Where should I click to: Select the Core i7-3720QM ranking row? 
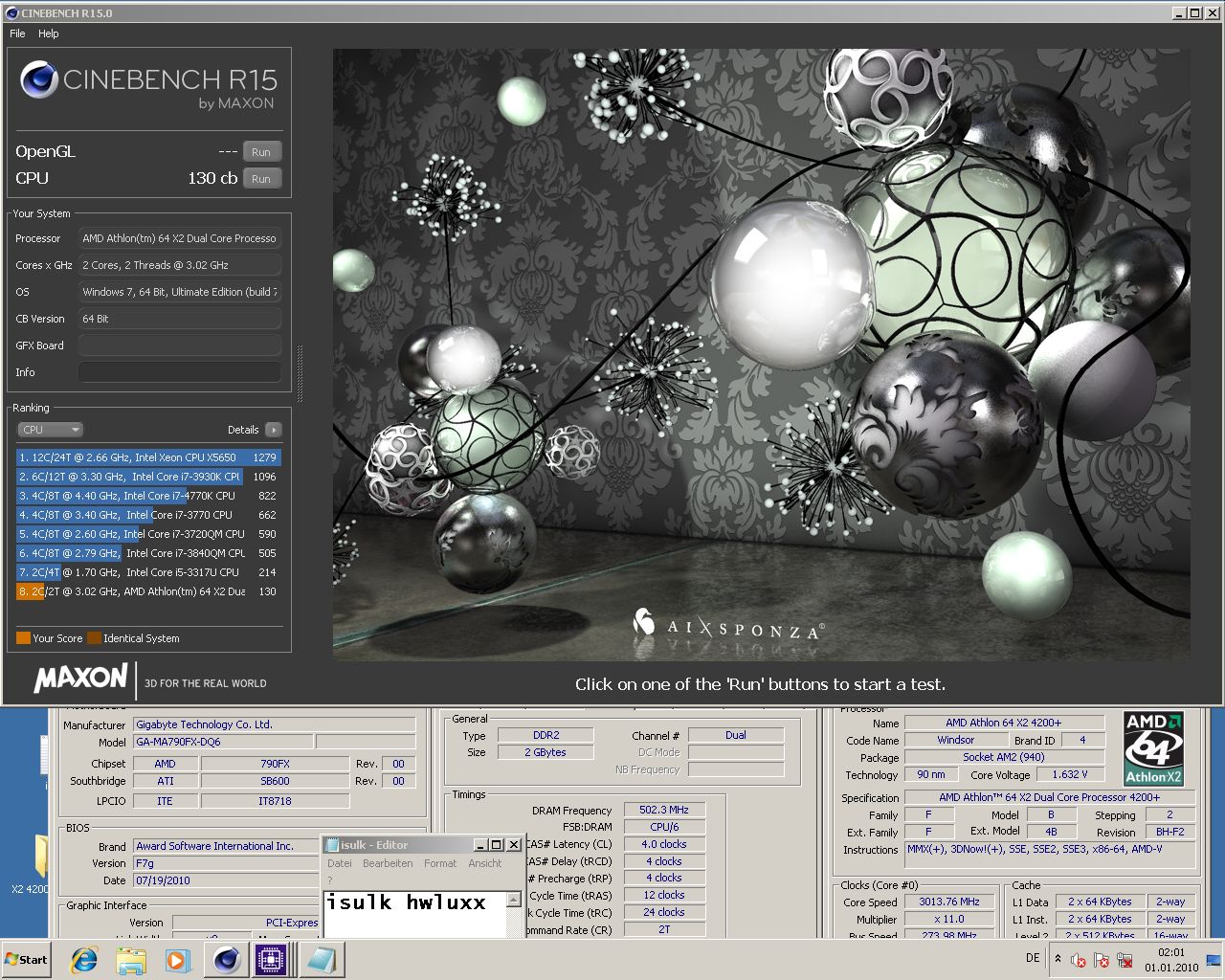point(148,534)
